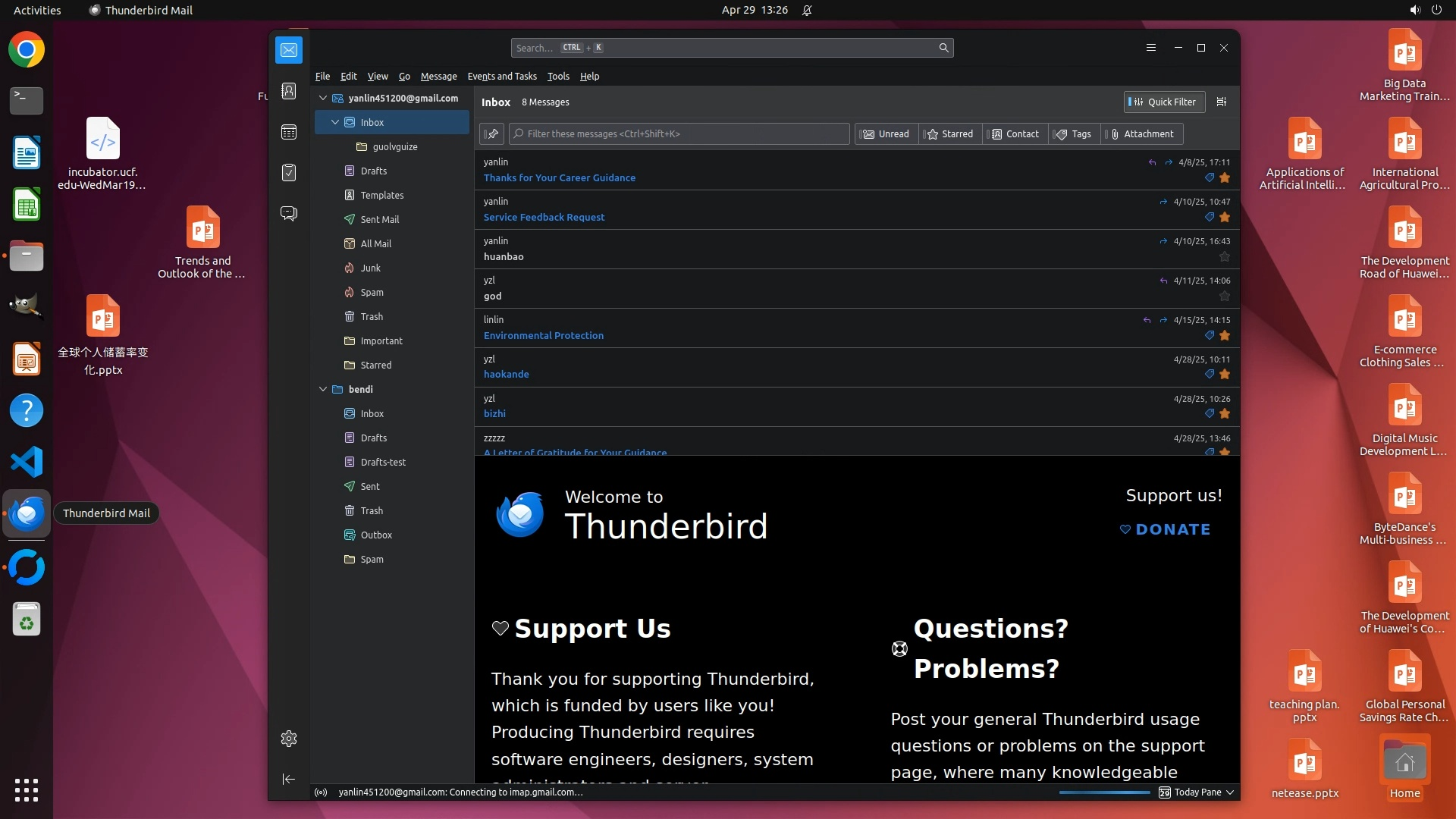Open Thunderbird settings gear icon
The image size is (1456, 819).
(x=289, y=739)
